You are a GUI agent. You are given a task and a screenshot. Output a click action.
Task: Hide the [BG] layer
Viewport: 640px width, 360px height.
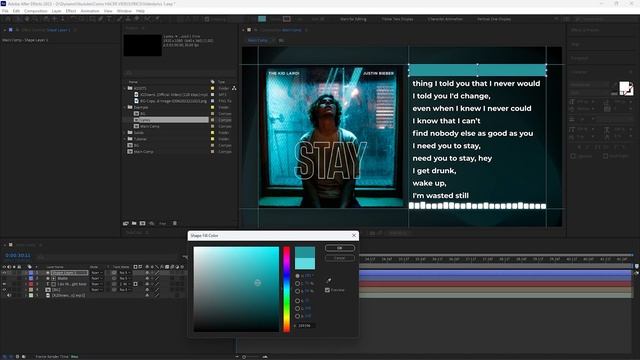[x=4, y=289]
